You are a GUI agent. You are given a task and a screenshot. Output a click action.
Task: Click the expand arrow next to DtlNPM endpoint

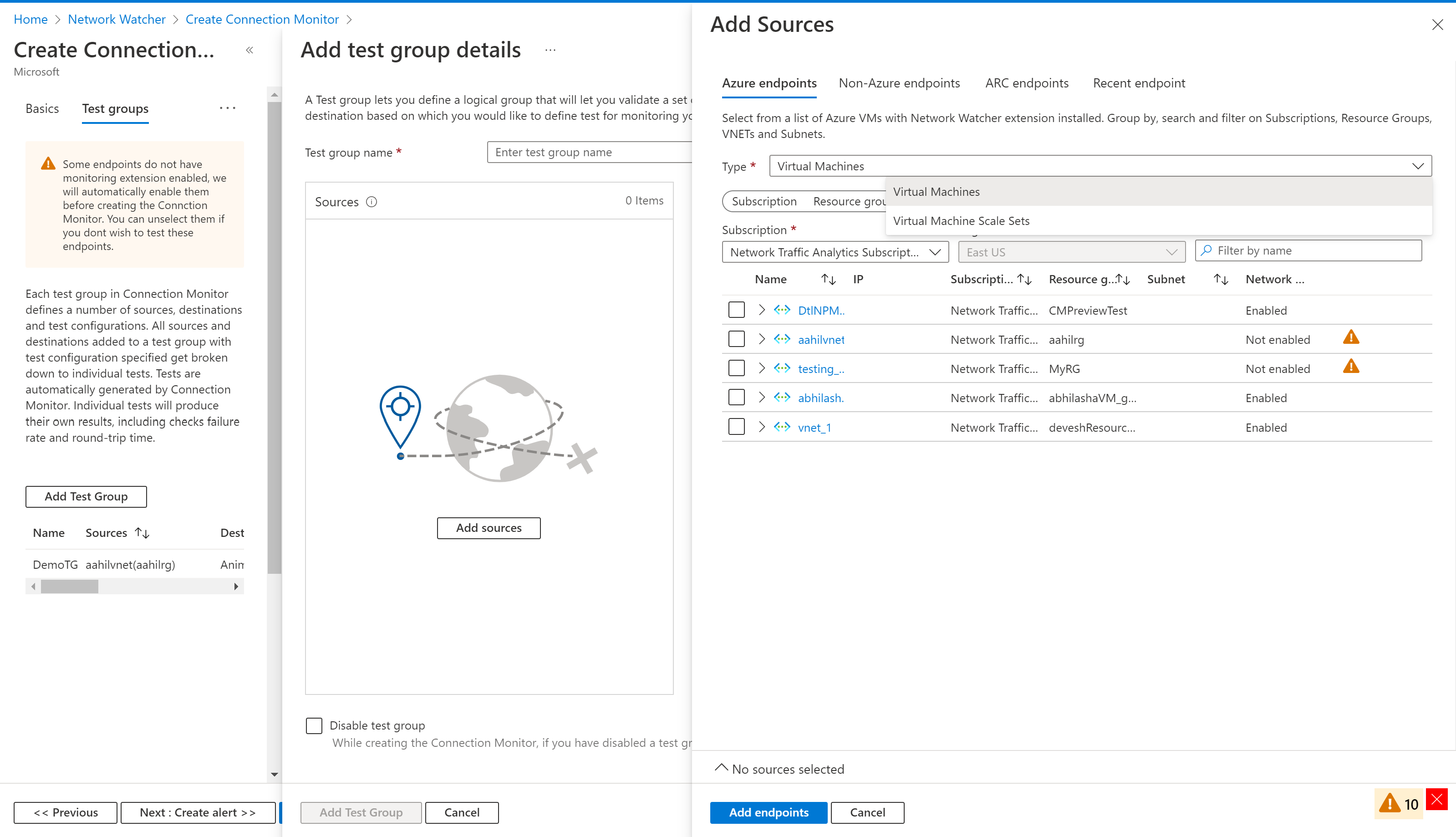point(763,310)
